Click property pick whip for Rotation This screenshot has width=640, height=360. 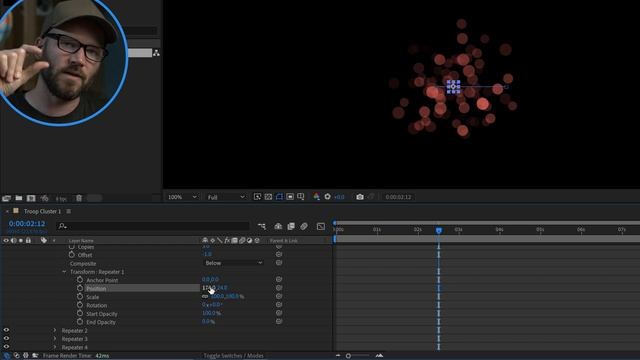[279, 304]
